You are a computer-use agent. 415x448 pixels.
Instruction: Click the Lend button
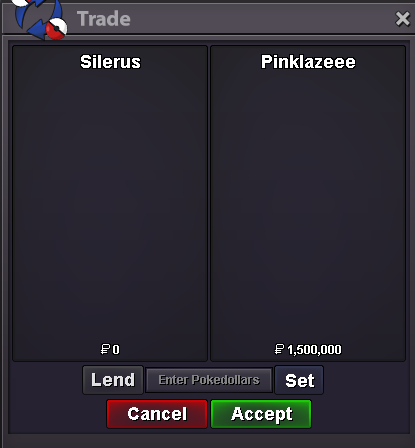(x=113, y=380)
